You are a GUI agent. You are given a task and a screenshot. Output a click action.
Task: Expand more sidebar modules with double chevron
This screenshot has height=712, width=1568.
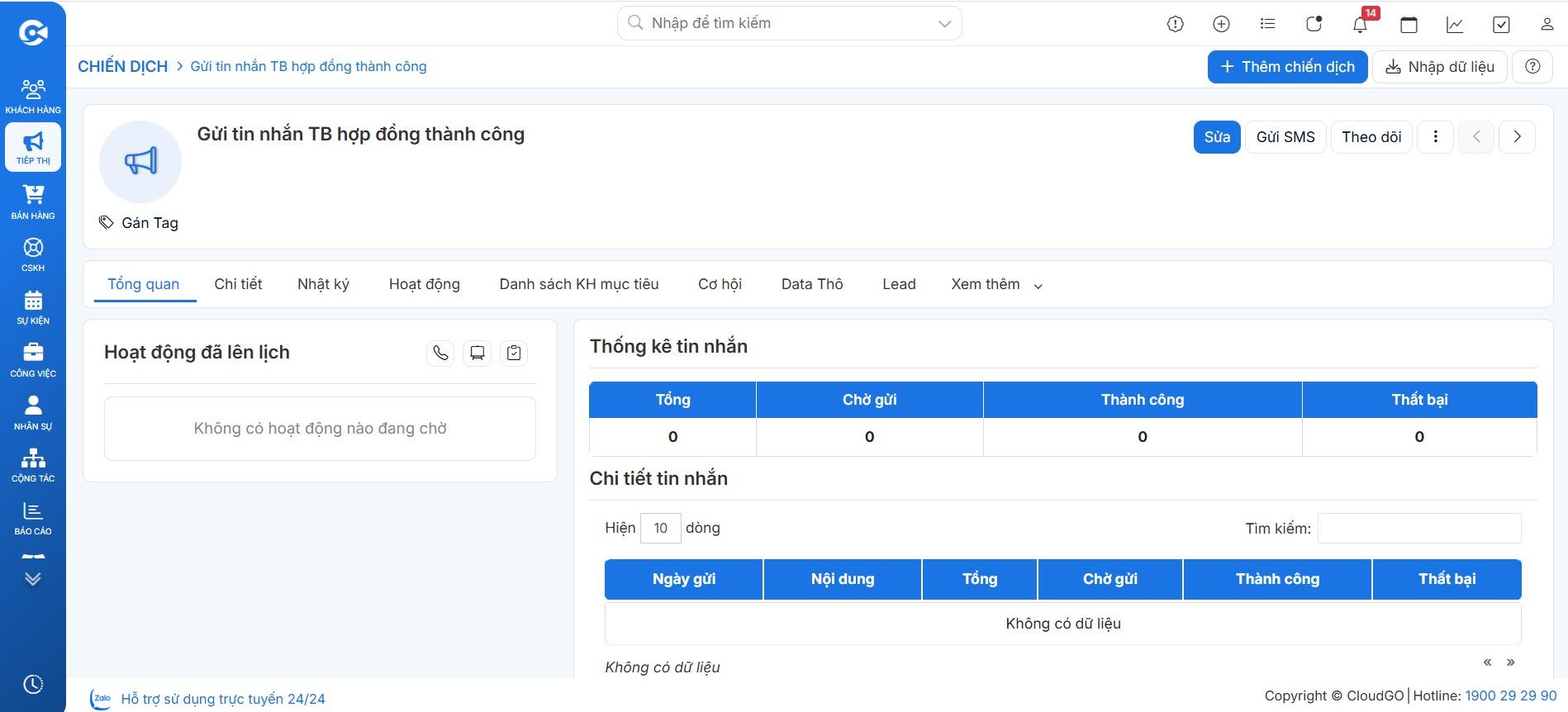(33, 579)
